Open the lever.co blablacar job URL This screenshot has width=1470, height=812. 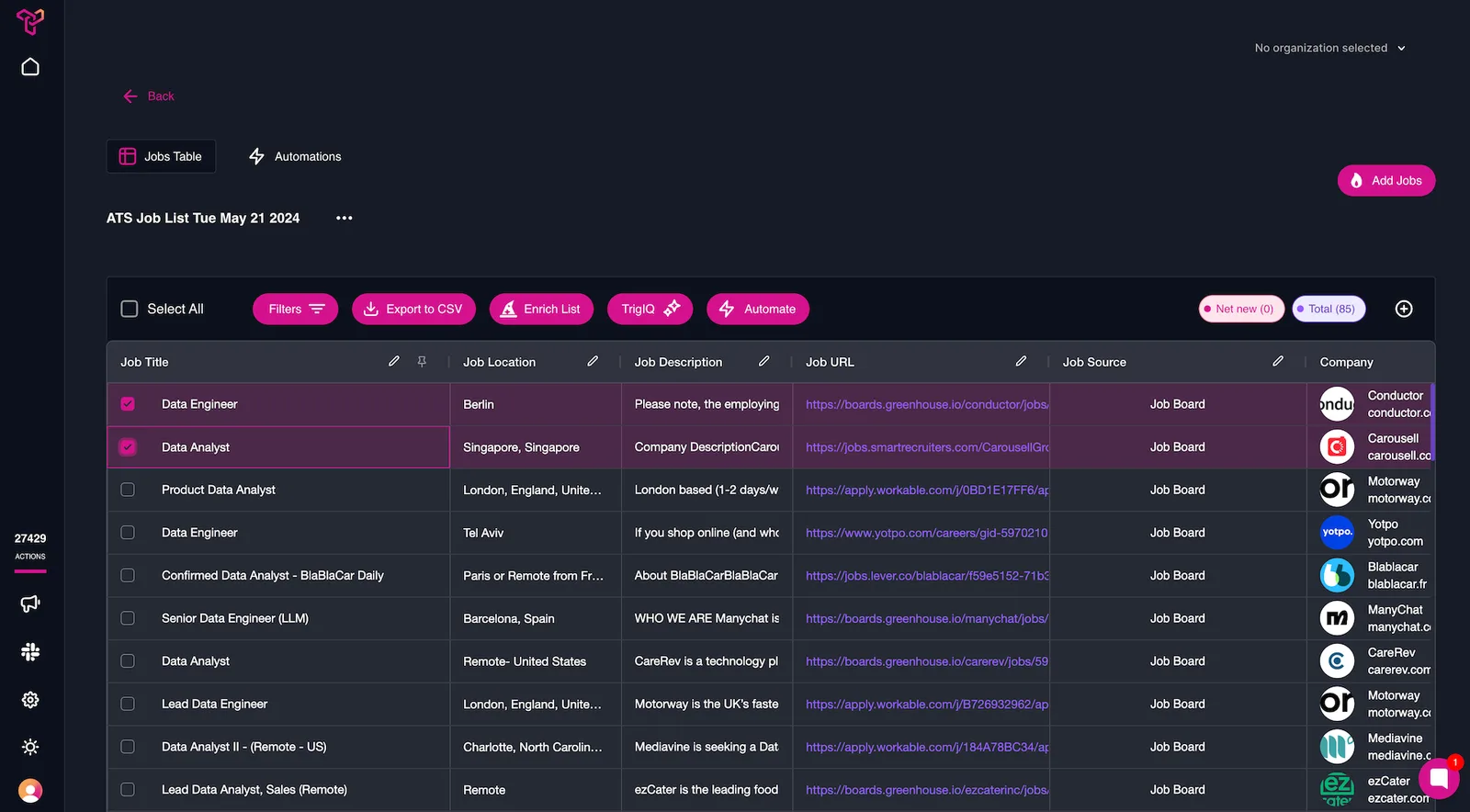[927, 576]
